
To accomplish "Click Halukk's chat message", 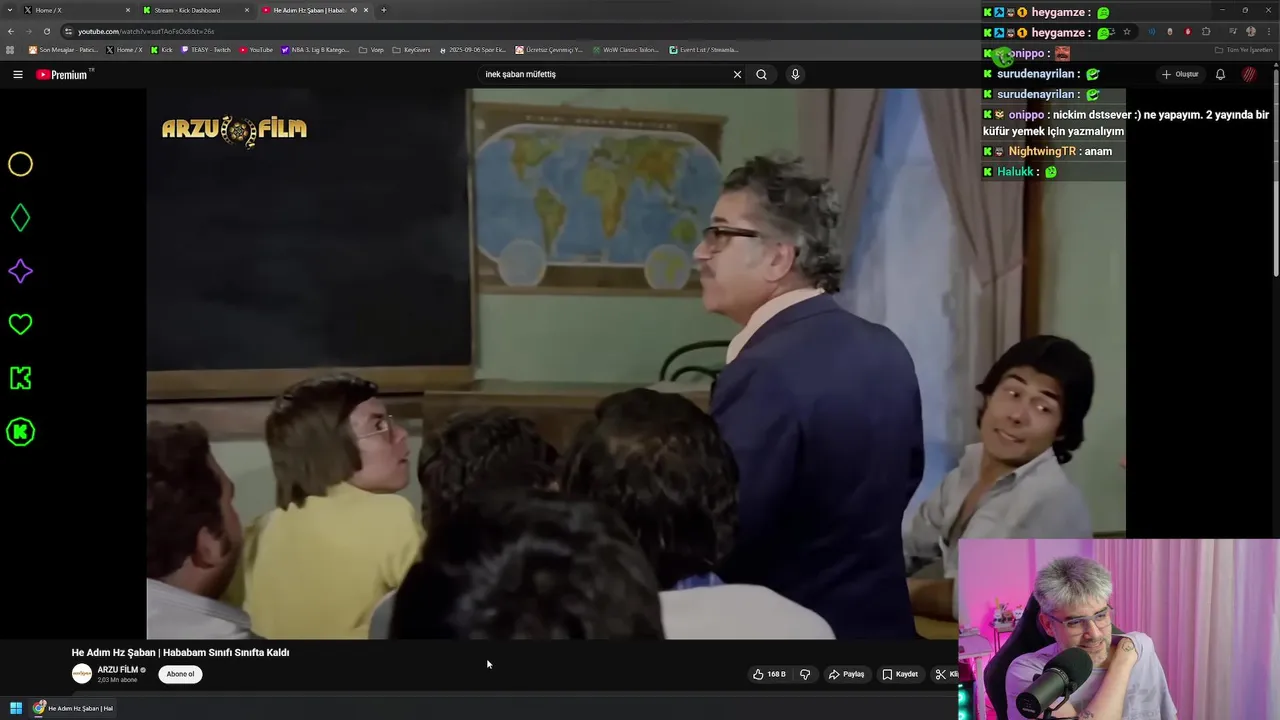I will 1020,172.
